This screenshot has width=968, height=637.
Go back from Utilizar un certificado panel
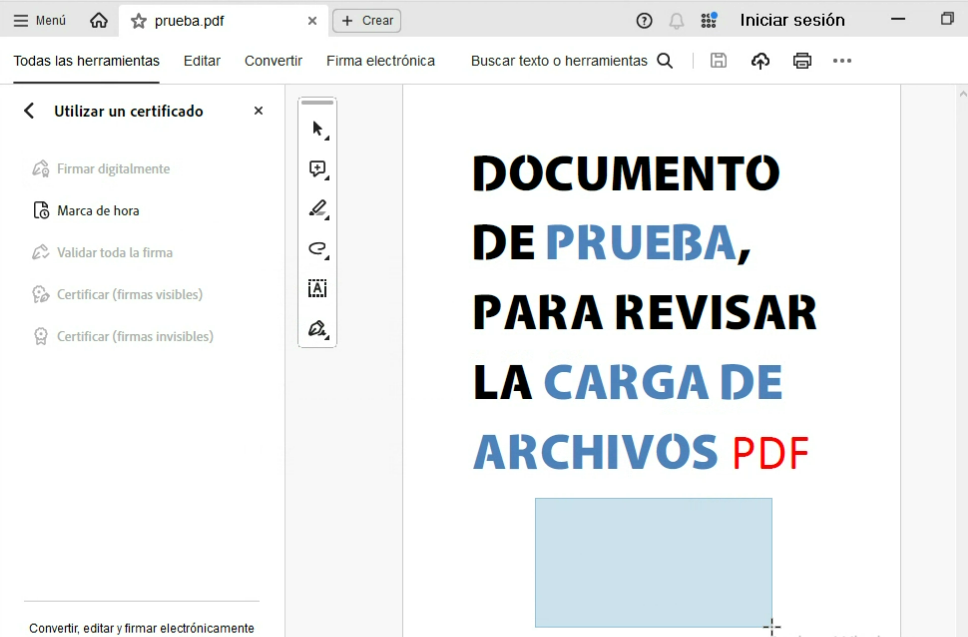click(29, 111)
